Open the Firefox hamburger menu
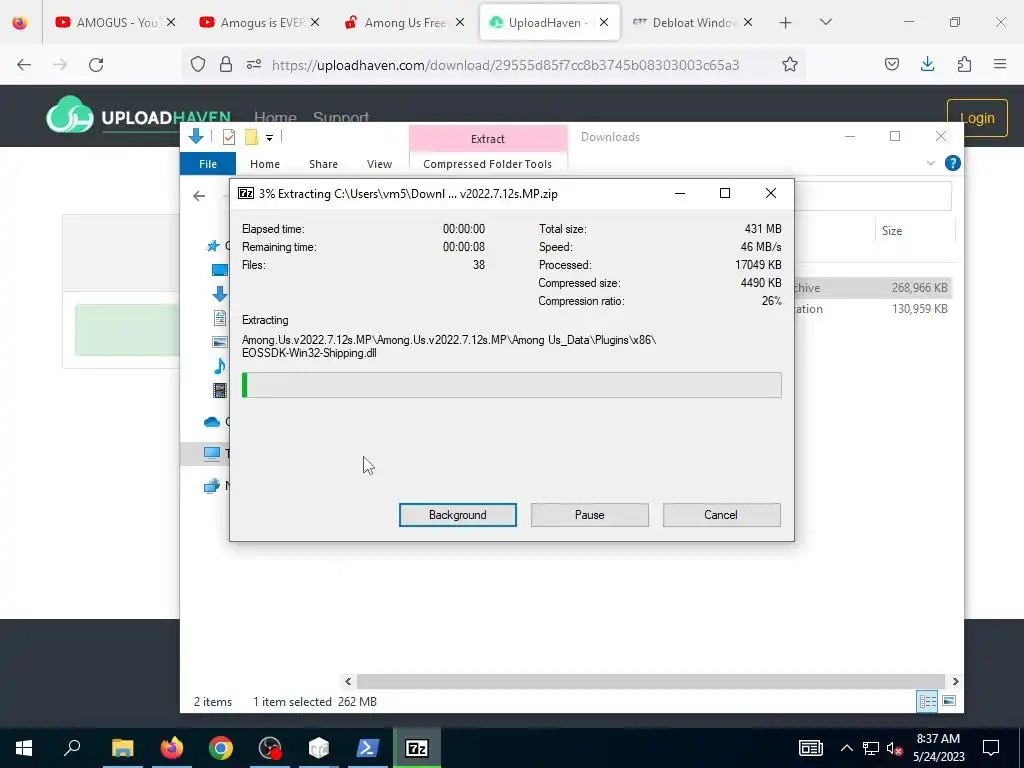1024x768 pixels. coord(1000,64)
